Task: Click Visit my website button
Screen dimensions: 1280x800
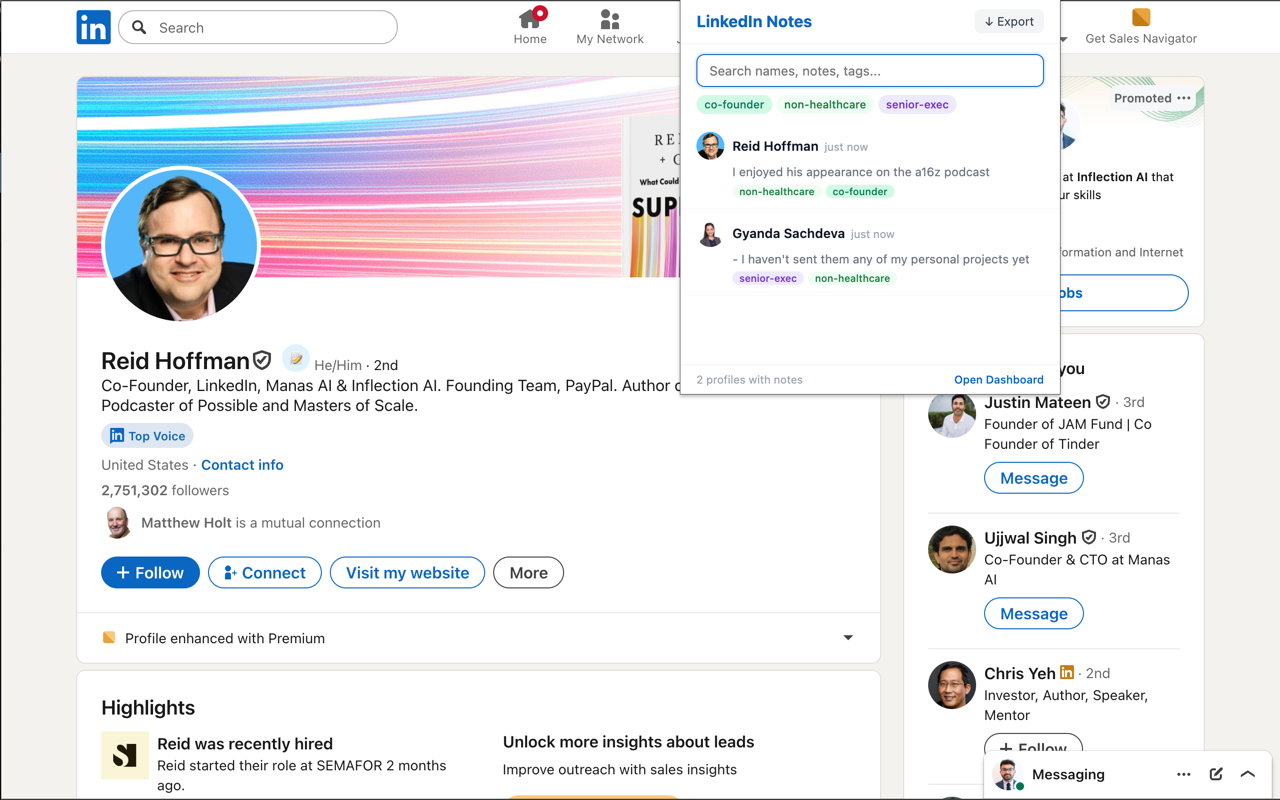Action: [407, 573]
